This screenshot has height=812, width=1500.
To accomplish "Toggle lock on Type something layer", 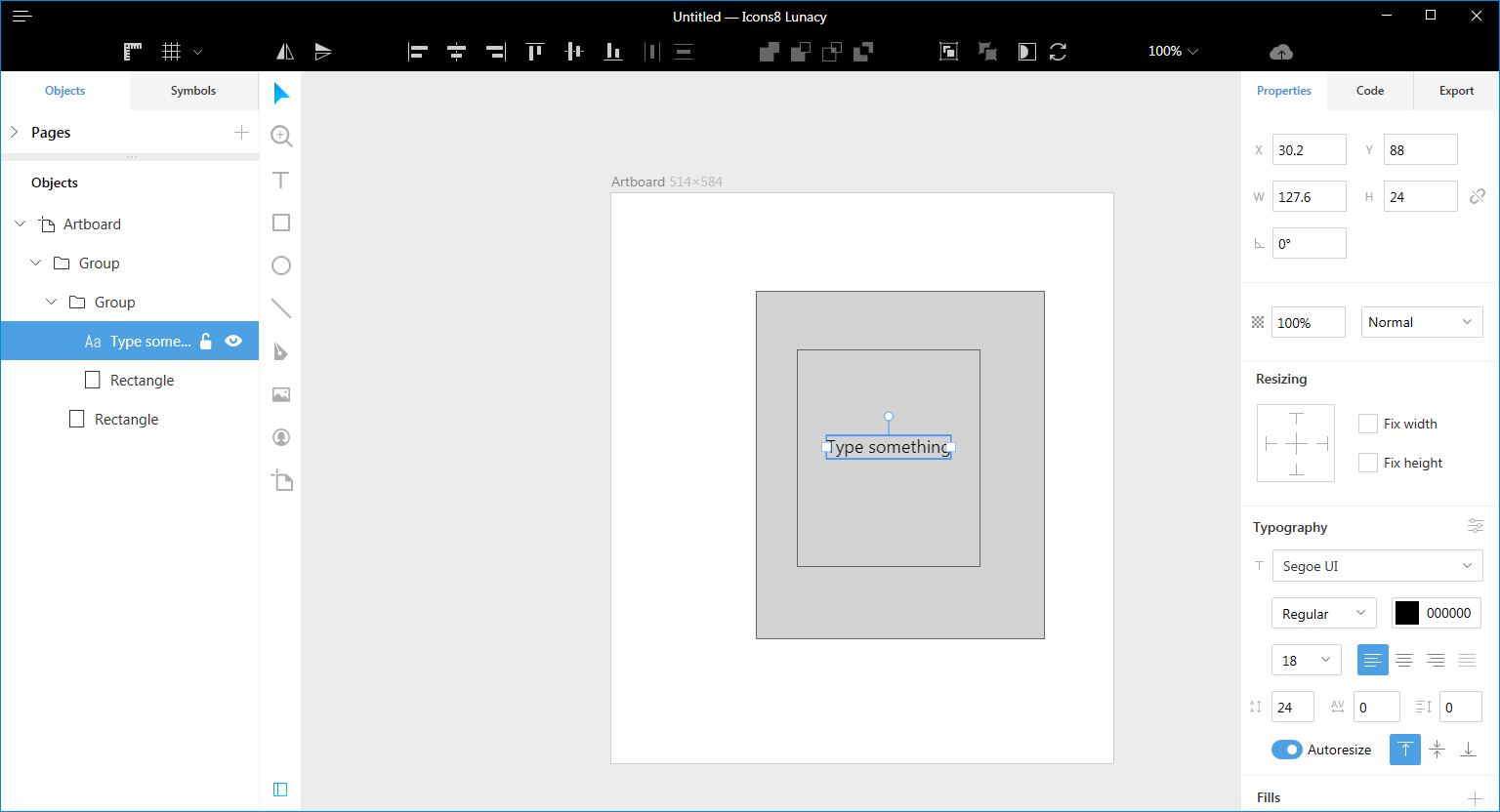I will (x=205, y=341).
